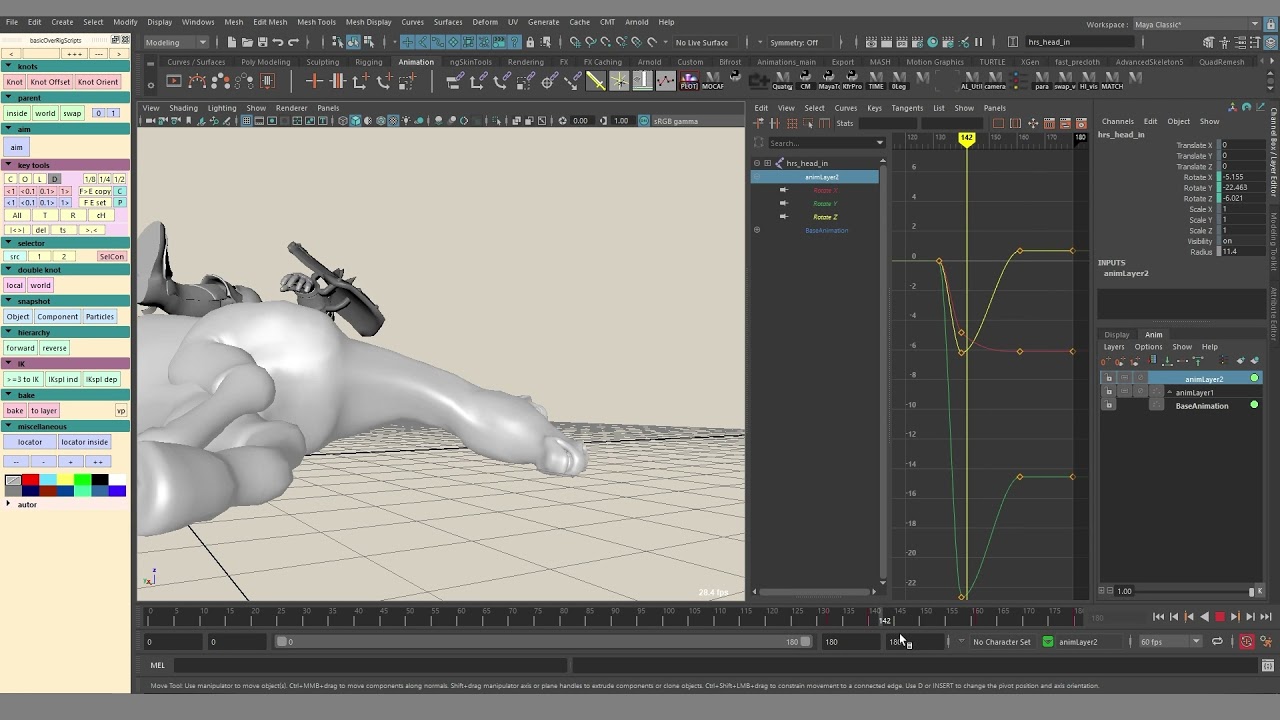Open the 60 fps frame rate dropdown
The image size is (1280, 720).
1170,642
